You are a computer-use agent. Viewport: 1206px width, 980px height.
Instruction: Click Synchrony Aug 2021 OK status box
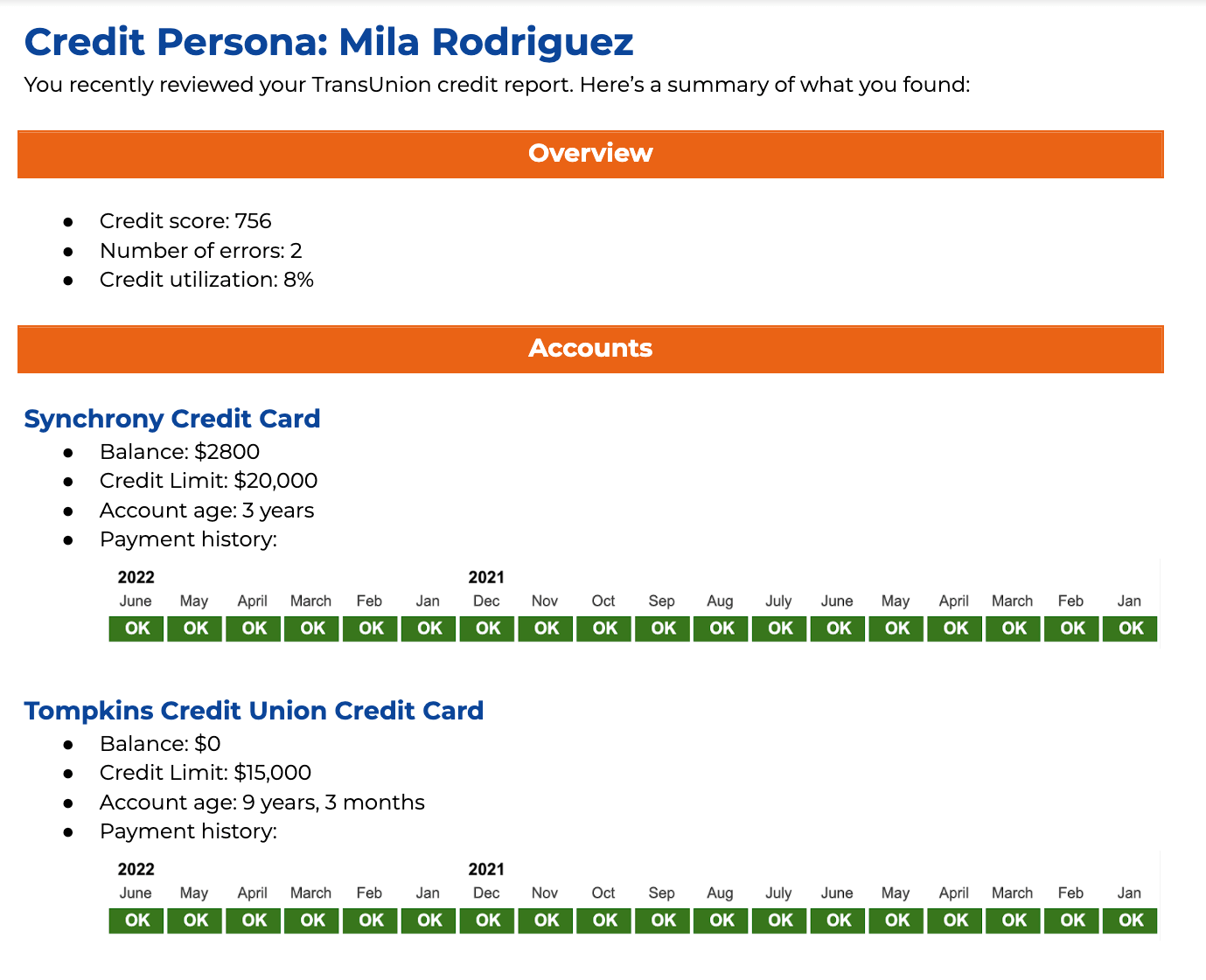(721, 629)
